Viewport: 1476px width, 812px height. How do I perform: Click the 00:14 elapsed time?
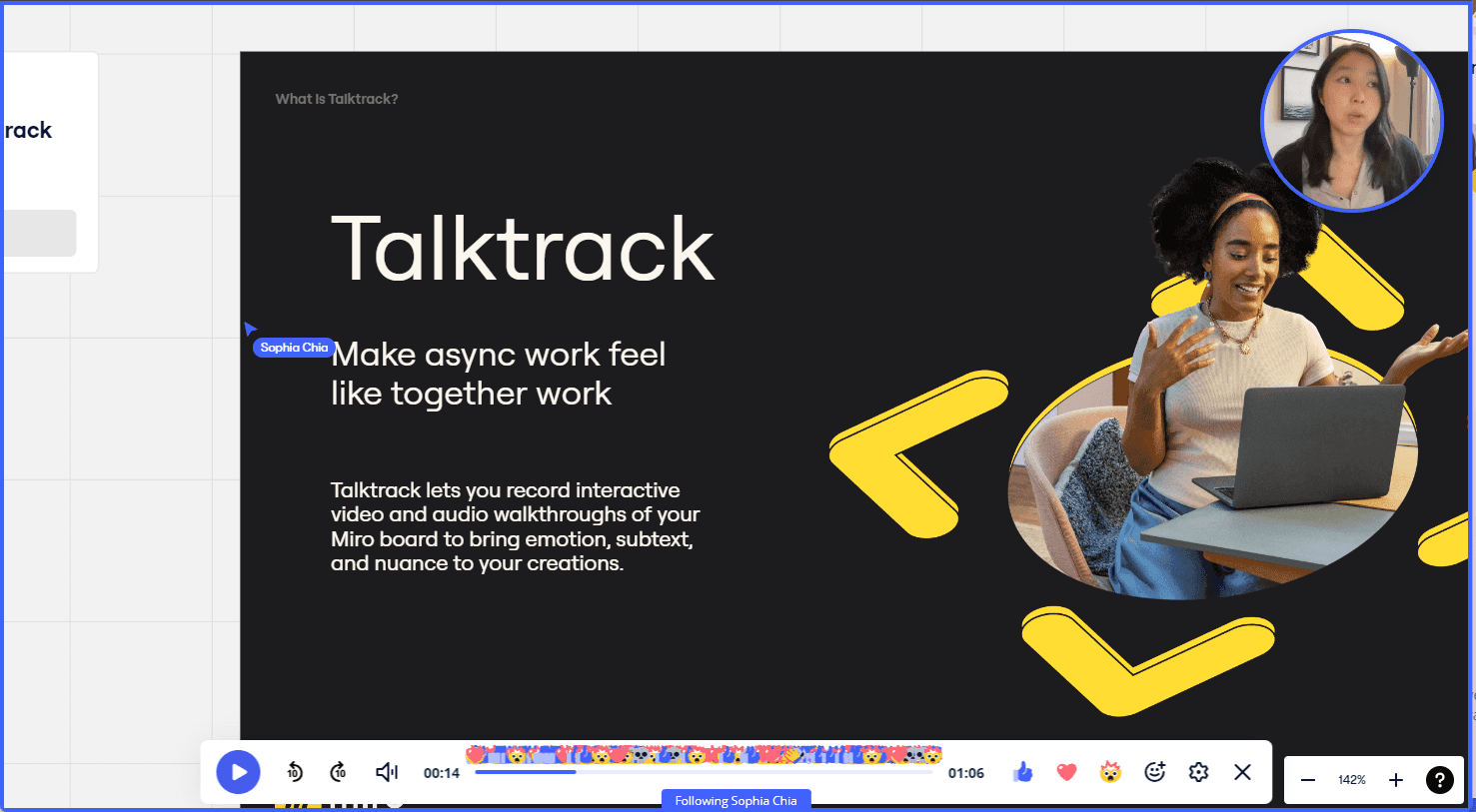click(x=442, y=773)
